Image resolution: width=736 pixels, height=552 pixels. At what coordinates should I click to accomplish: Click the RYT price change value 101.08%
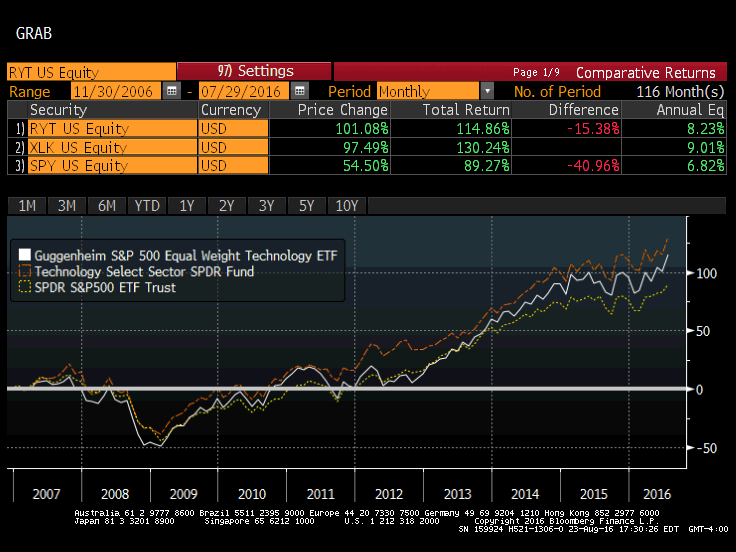(x=362, y=128)
